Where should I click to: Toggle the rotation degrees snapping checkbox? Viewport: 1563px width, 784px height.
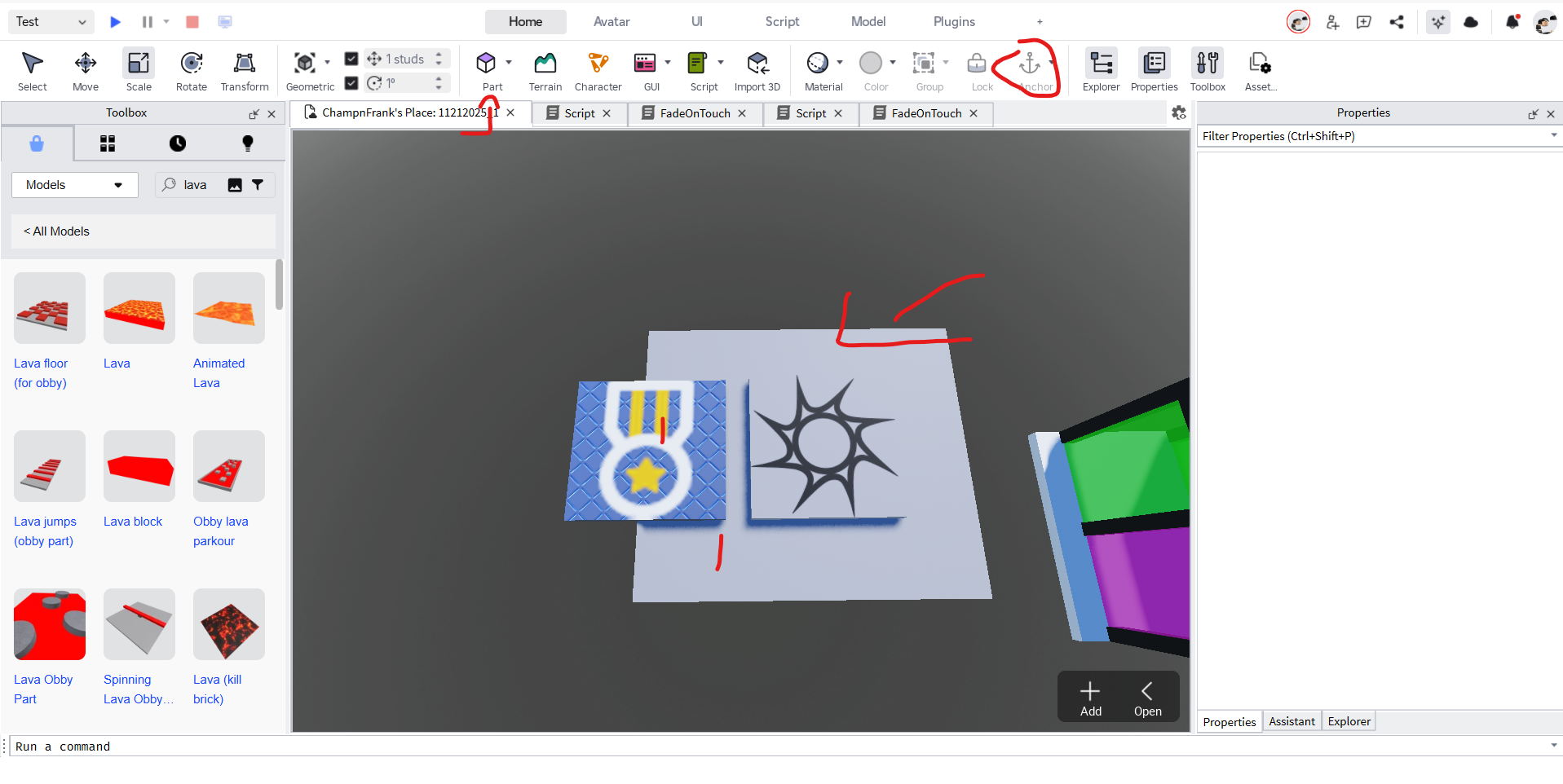tap(351, 82)
